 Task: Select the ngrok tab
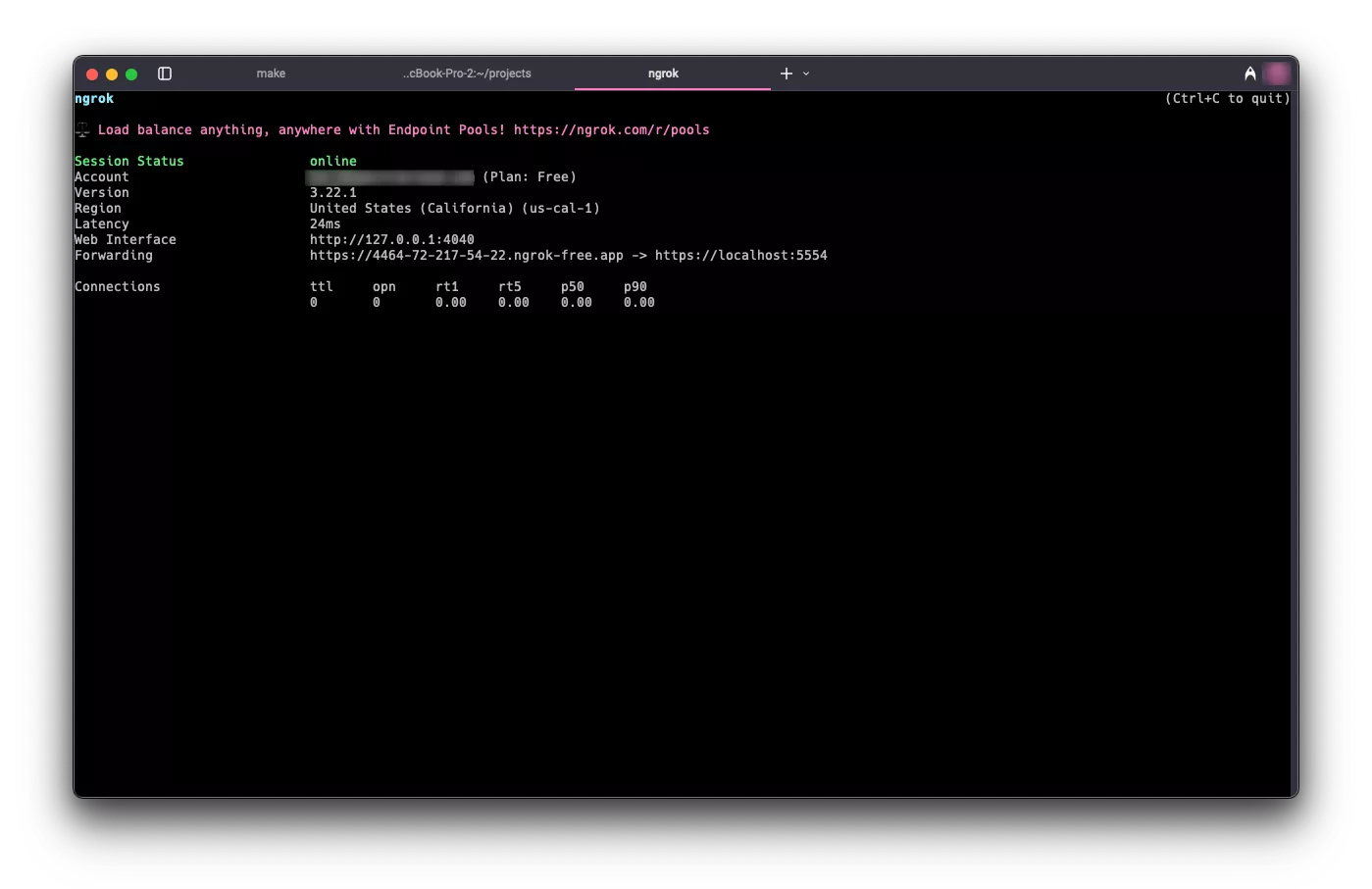pos(663,74)
